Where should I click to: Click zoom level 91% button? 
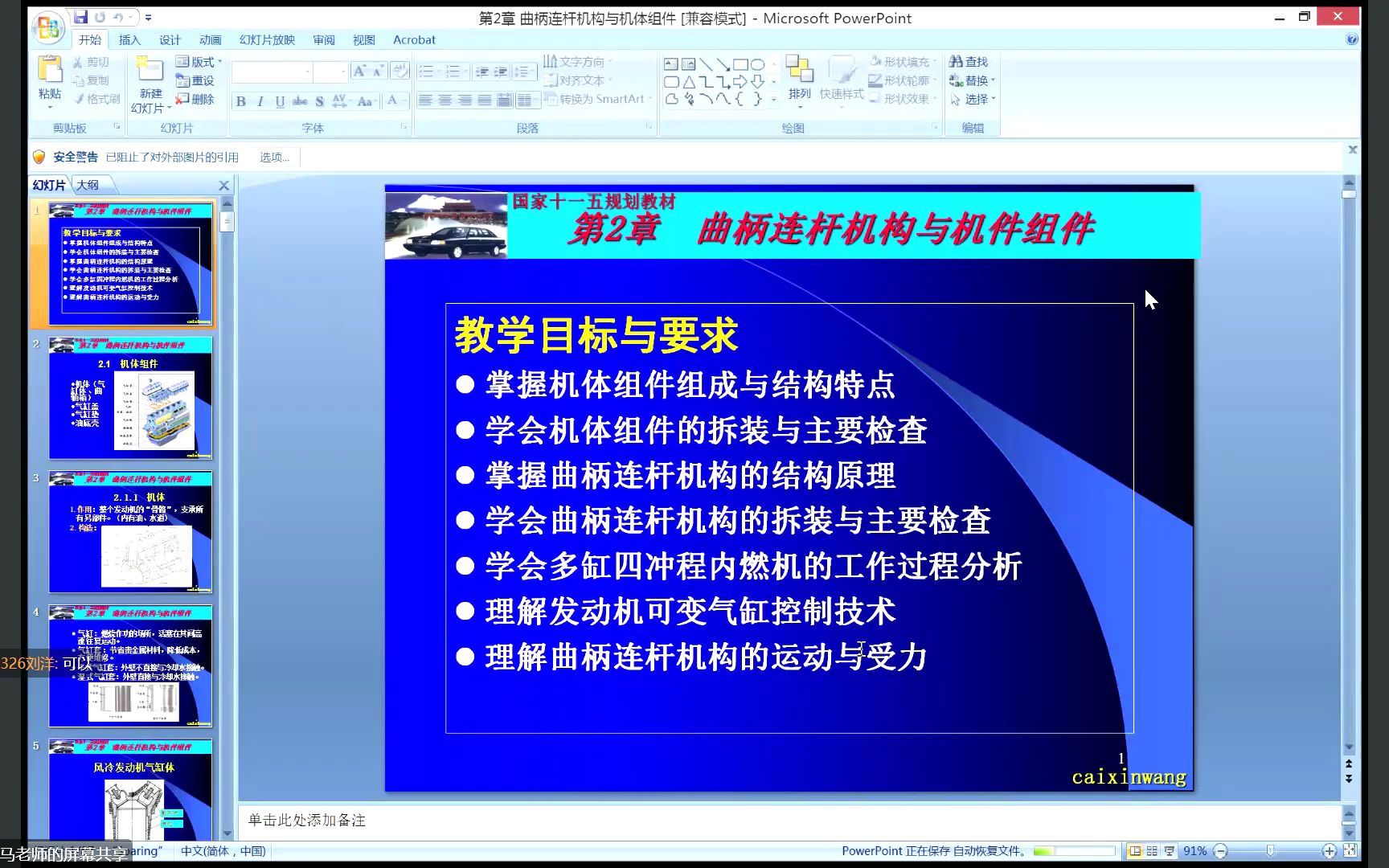click(1194, 850)
